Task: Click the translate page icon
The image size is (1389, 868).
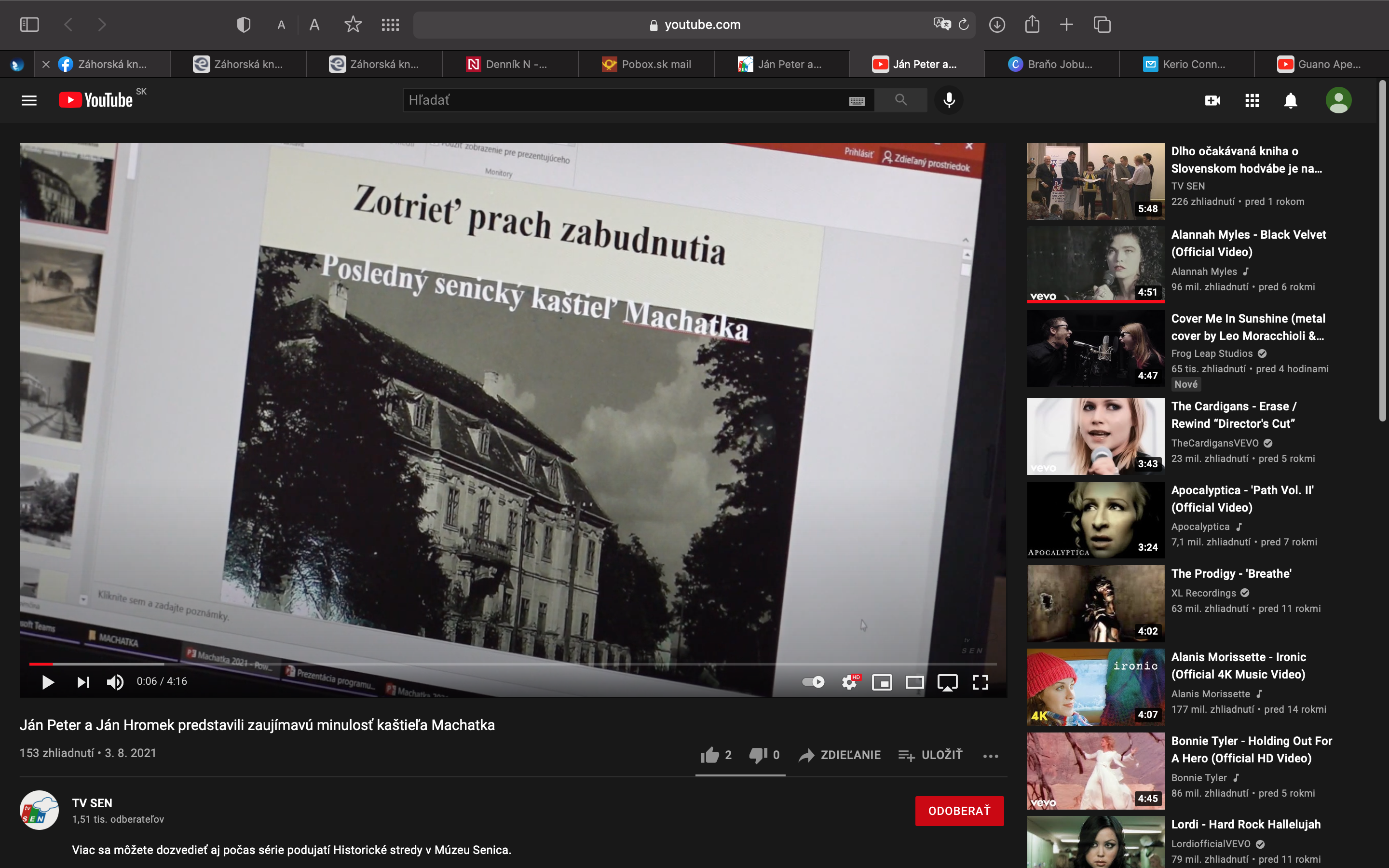Action: 941,24
